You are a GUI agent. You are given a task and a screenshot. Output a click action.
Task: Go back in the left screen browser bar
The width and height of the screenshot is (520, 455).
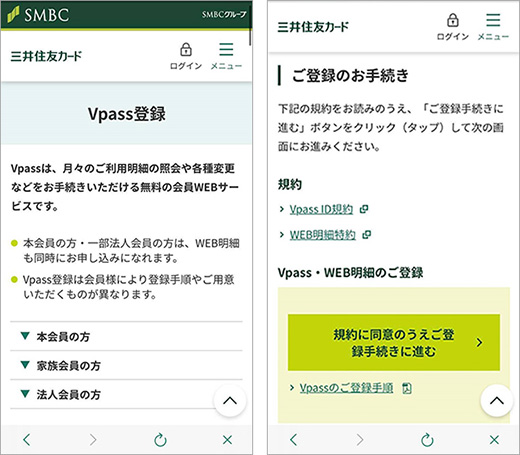pyautogui.click(x=27, y=440)
